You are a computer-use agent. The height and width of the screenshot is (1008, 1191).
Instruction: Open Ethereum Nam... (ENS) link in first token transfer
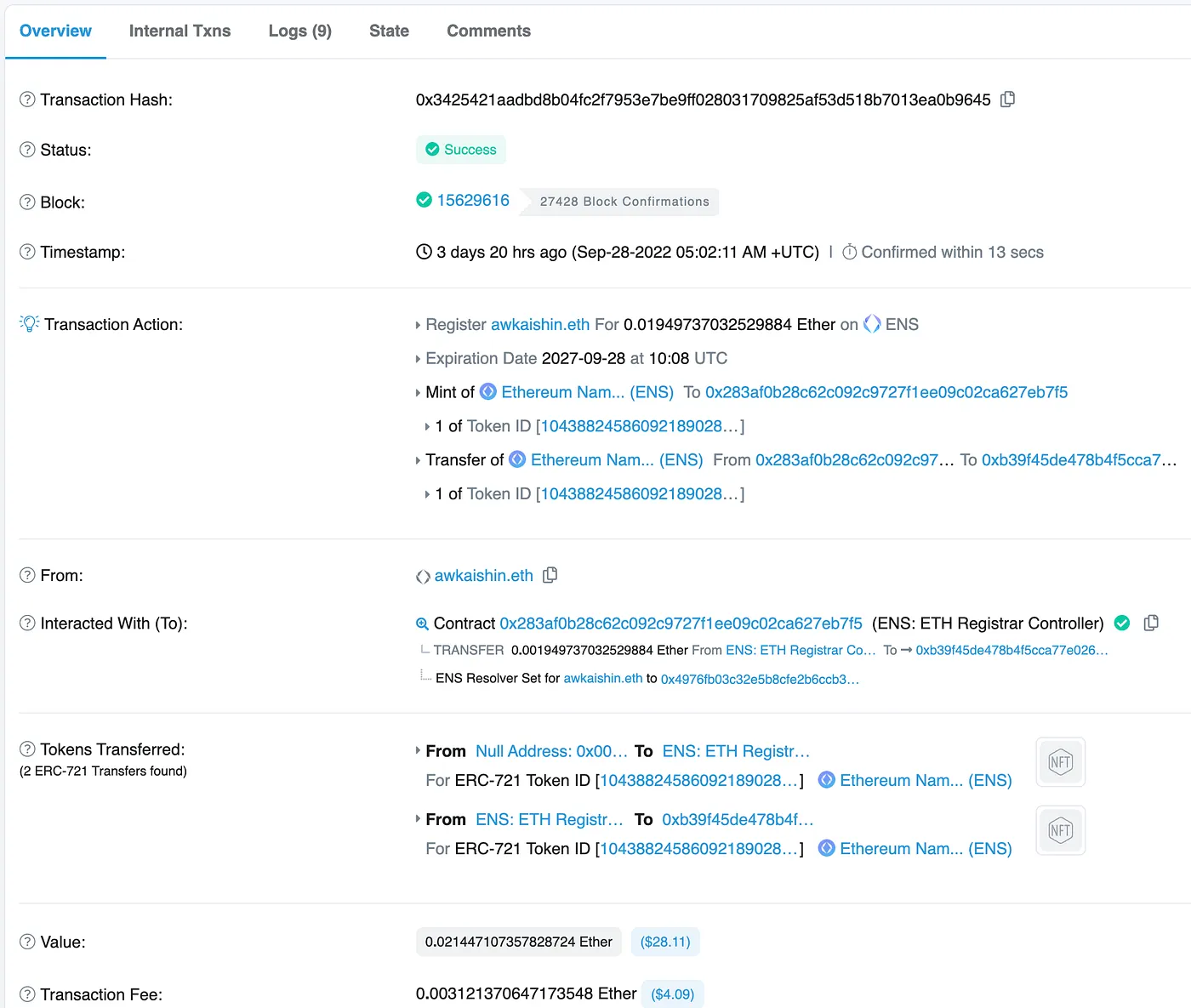coord(926,780)
